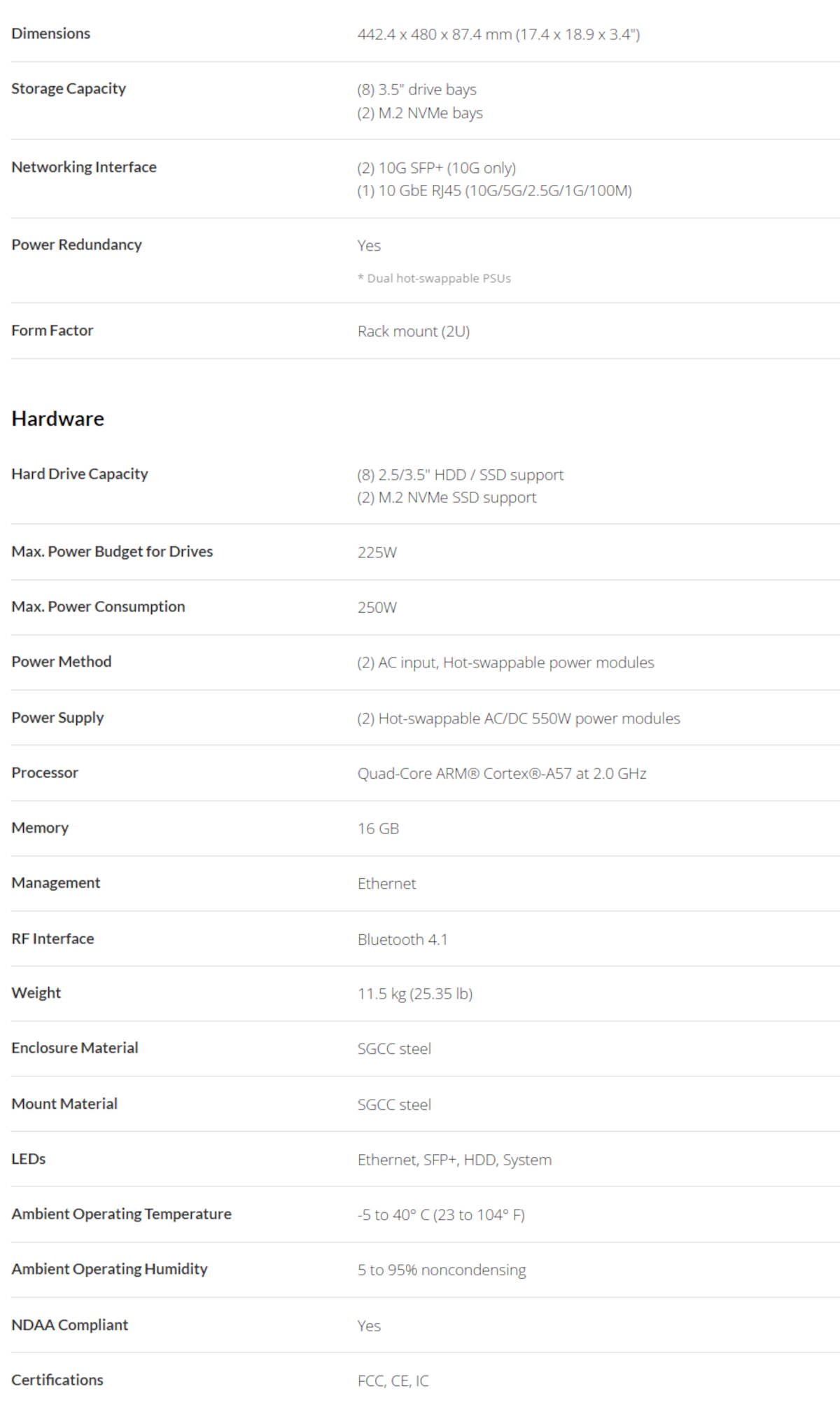
Task: Click the "(2) 10G SFP+ (10G only)" value
Action: (x=436, y=168)
